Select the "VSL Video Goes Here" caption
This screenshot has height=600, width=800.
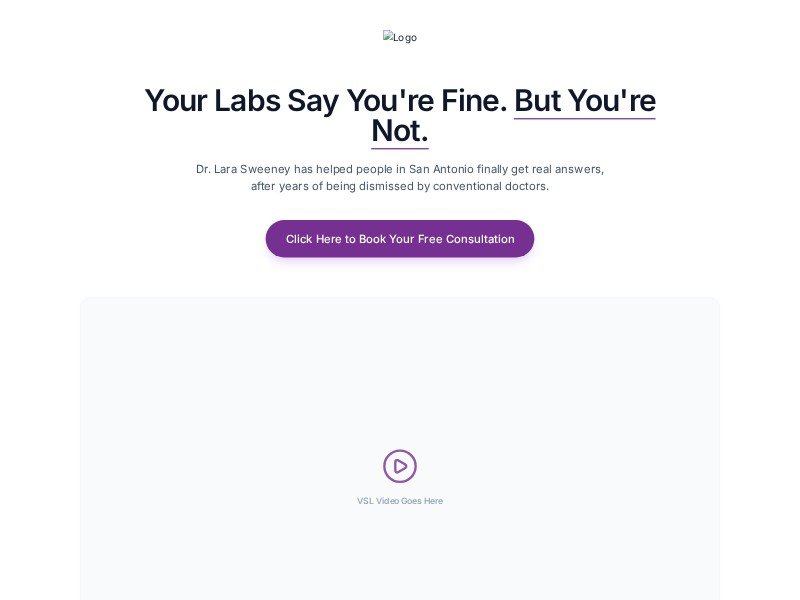pos(400,501)
